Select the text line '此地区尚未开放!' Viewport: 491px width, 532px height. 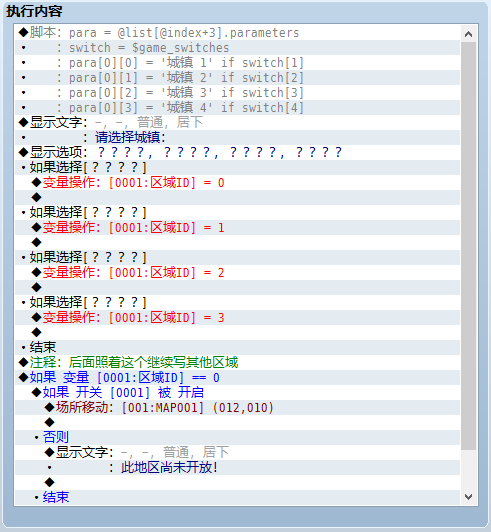click(238, 468)
